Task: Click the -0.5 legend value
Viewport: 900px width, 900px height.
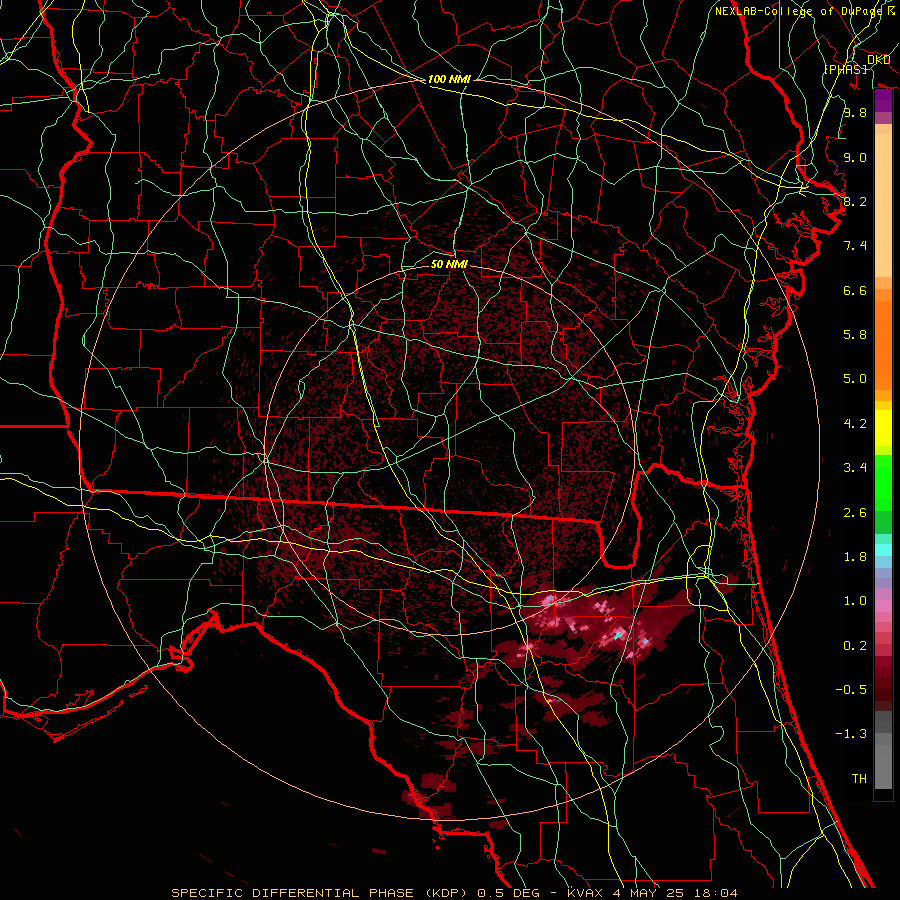Action: point(851,690)
